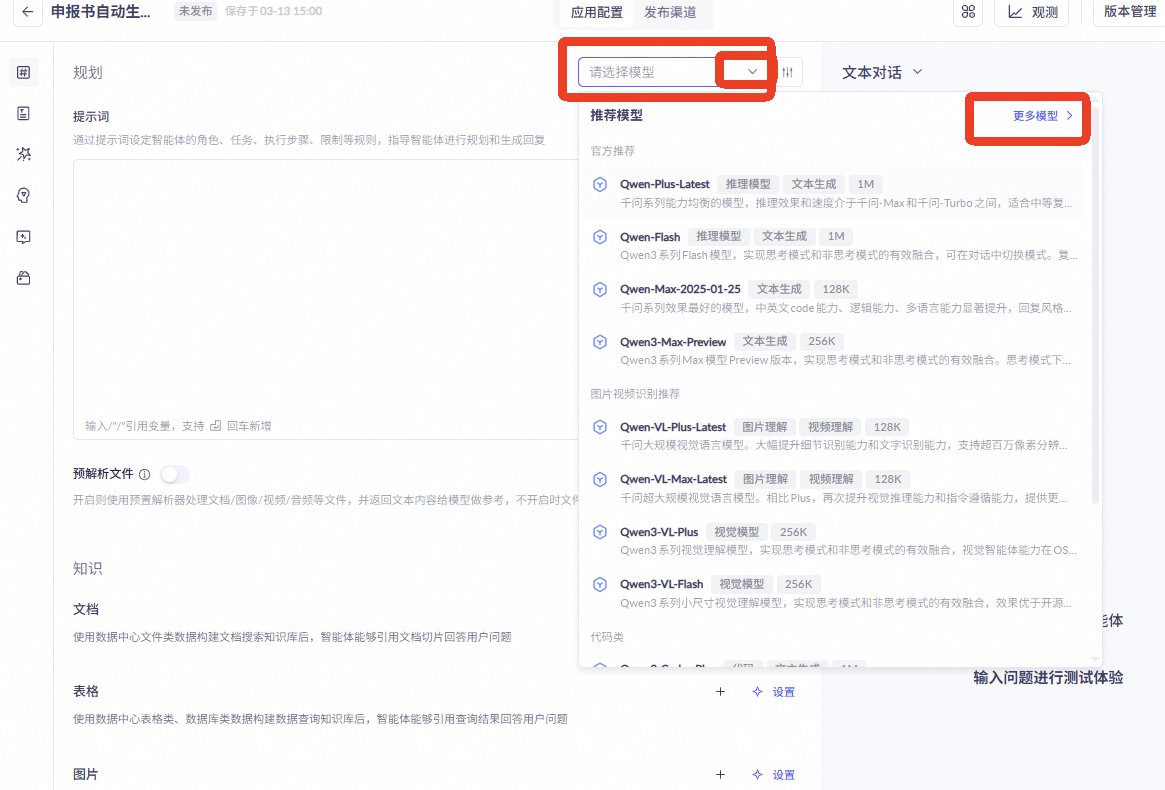Click the Qwen-Plus-Latest model icon
Viewport: 1165px width, 790px height.
click(600, 184)
